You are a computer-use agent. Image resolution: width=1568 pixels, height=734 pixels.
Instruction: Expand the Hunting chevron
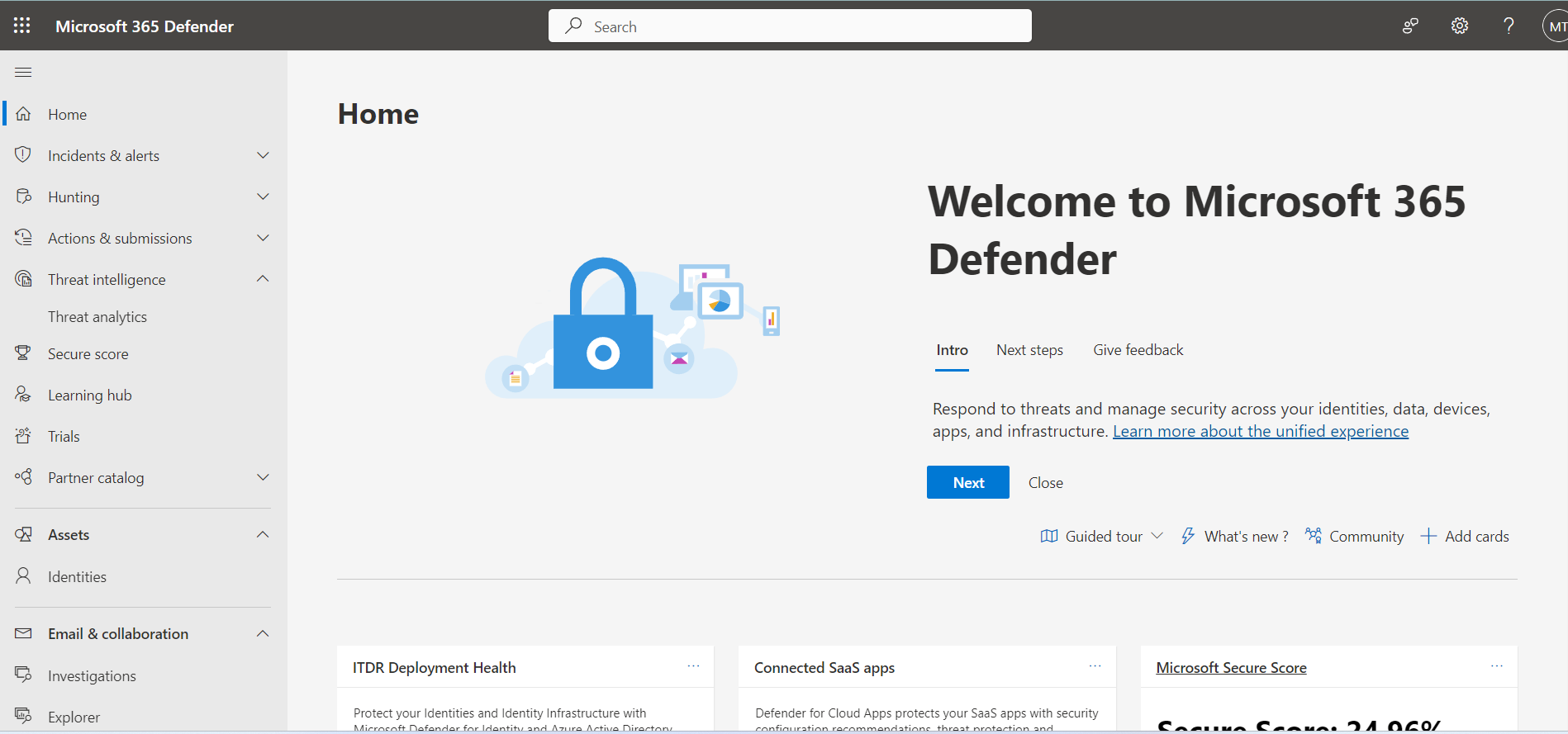263,197
